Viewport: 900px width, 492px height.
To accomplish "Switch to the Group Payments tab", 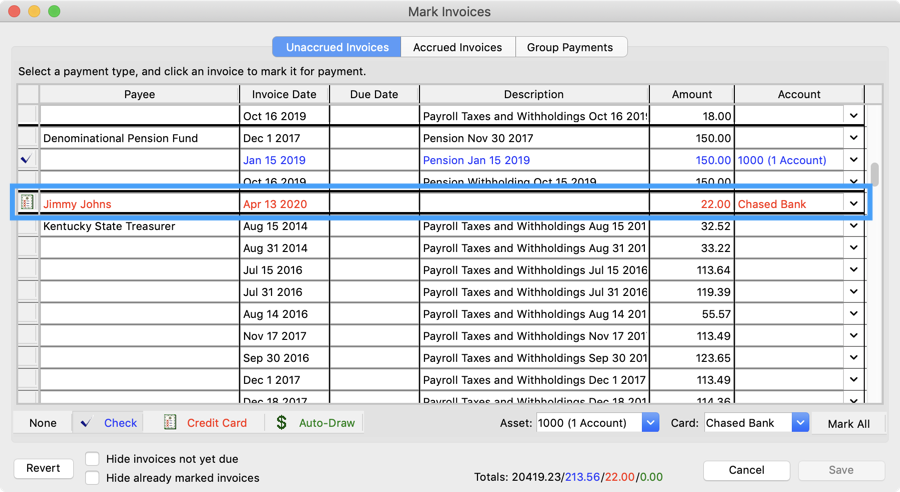I will (x=570, y=47).
